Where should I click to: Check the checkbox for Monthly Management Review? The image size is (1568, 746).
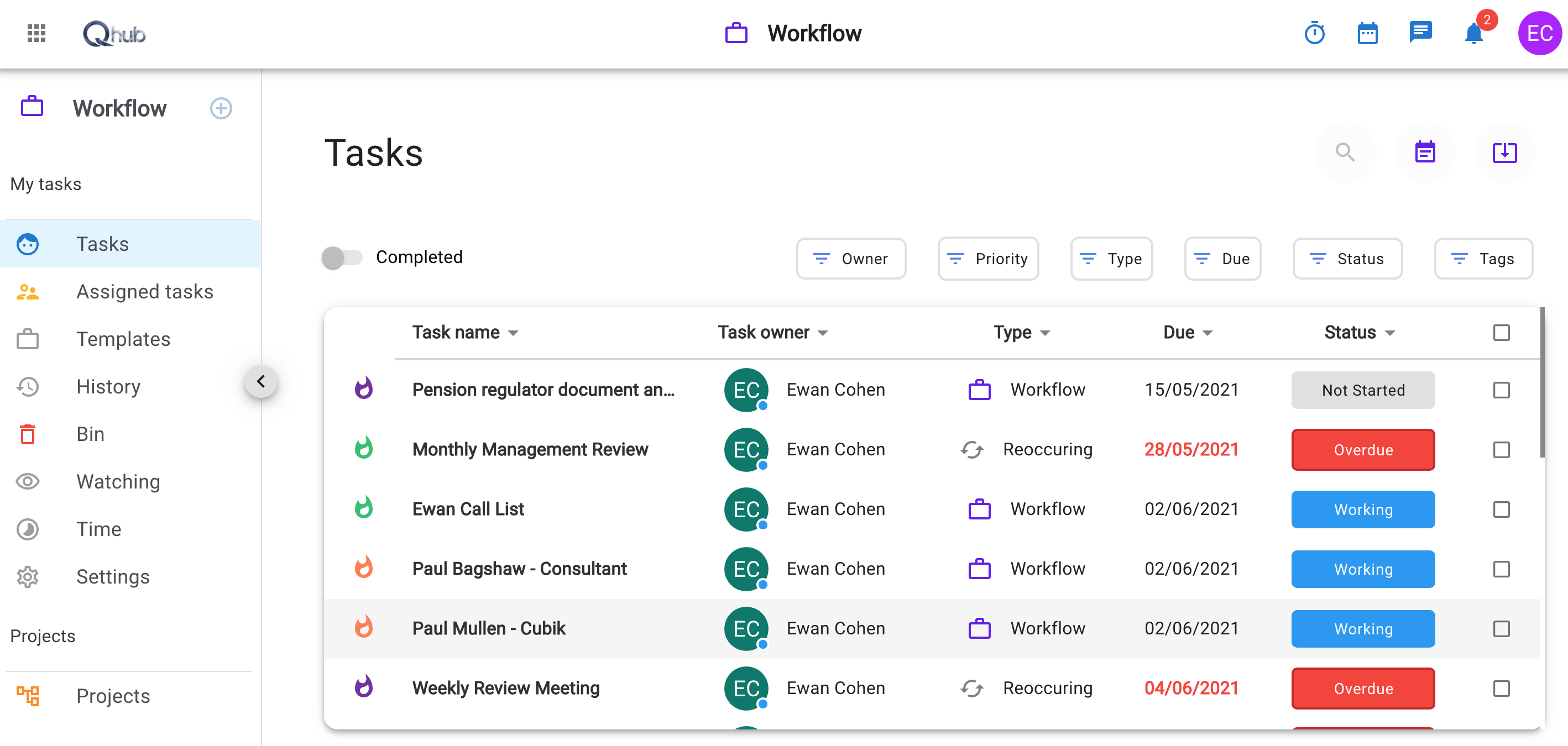[1503, 450]
